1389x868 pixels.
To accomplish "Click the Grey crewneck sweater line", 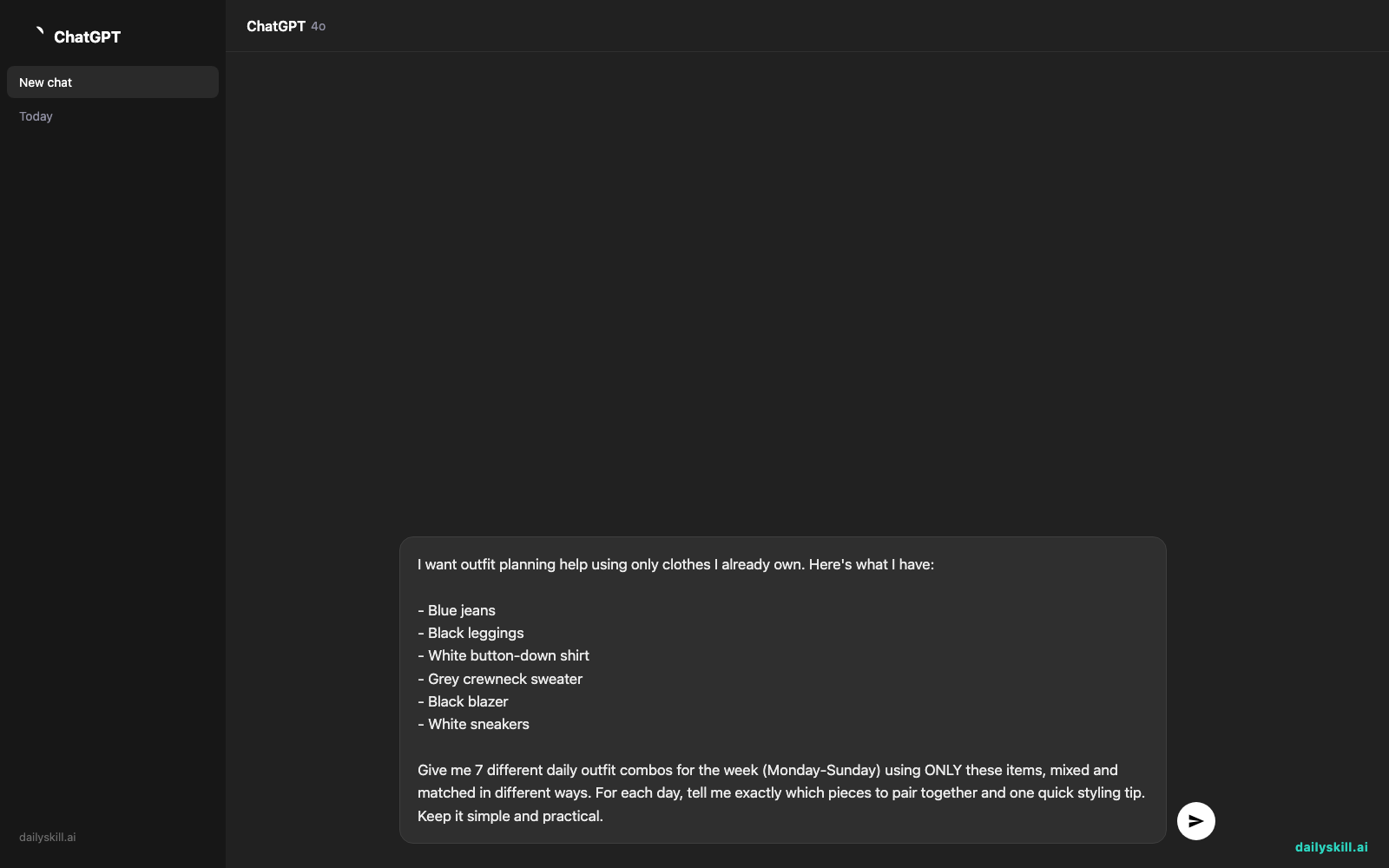I will coord(500,679).
